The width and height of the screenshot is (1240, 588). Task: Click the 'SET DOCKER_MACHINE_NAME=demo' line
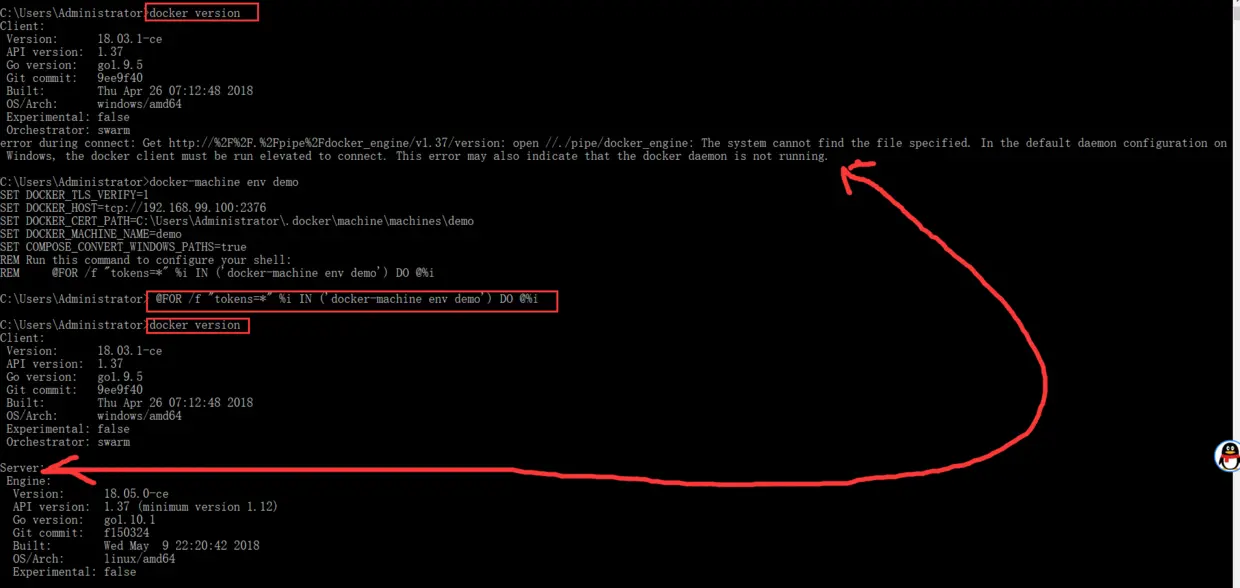91,234
